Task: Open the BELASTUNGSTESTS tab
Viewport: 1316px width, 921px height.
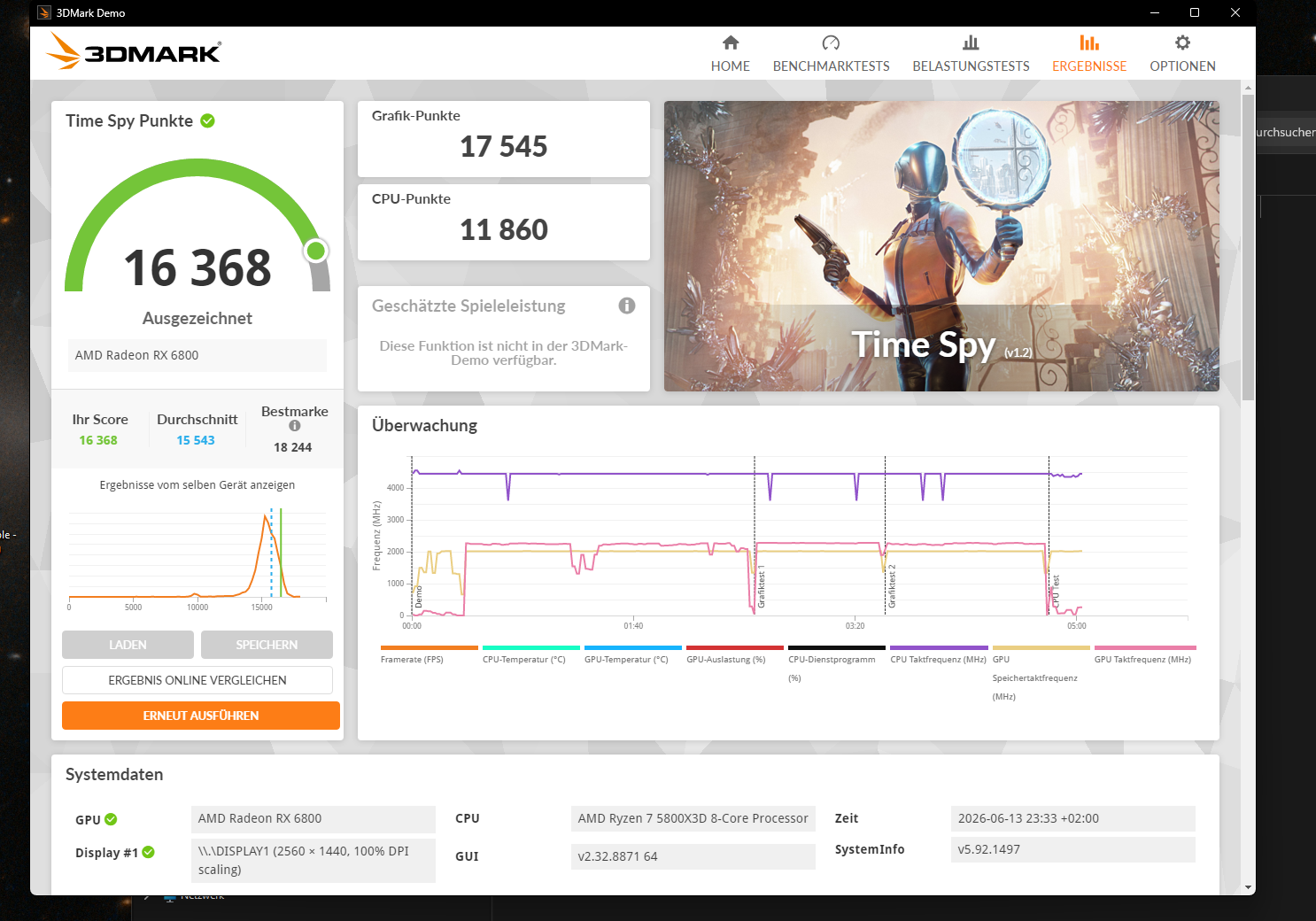Action: tap(971, 54)
